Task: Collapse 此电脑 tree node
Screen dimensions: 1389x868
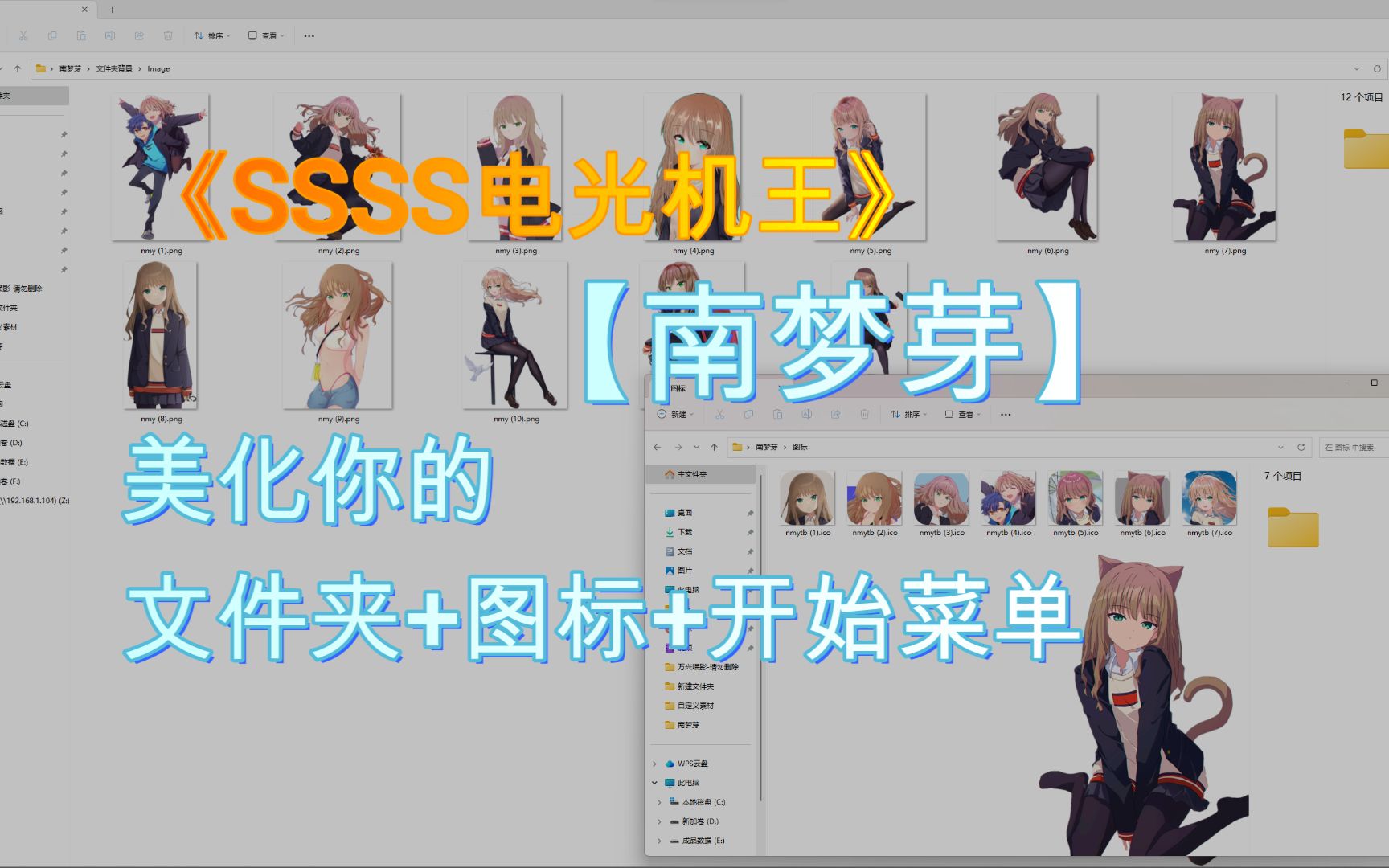Action: [x=654, y=783]
